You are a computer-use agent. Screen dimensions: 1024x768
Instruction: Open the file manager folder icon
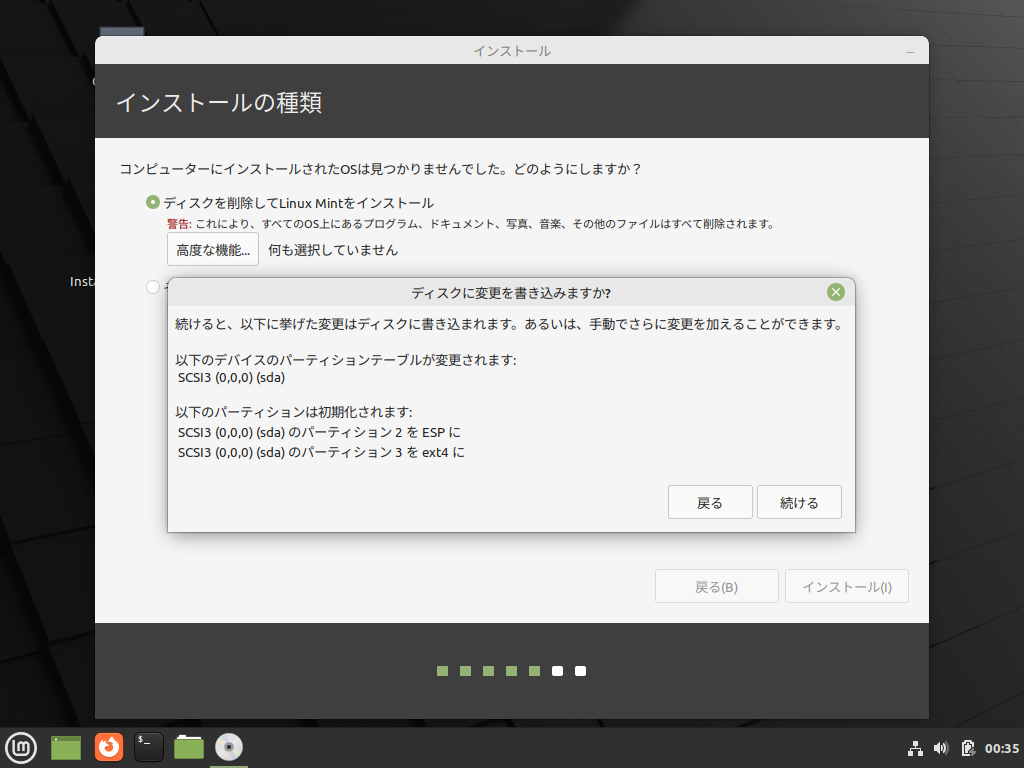click(189, 747)
